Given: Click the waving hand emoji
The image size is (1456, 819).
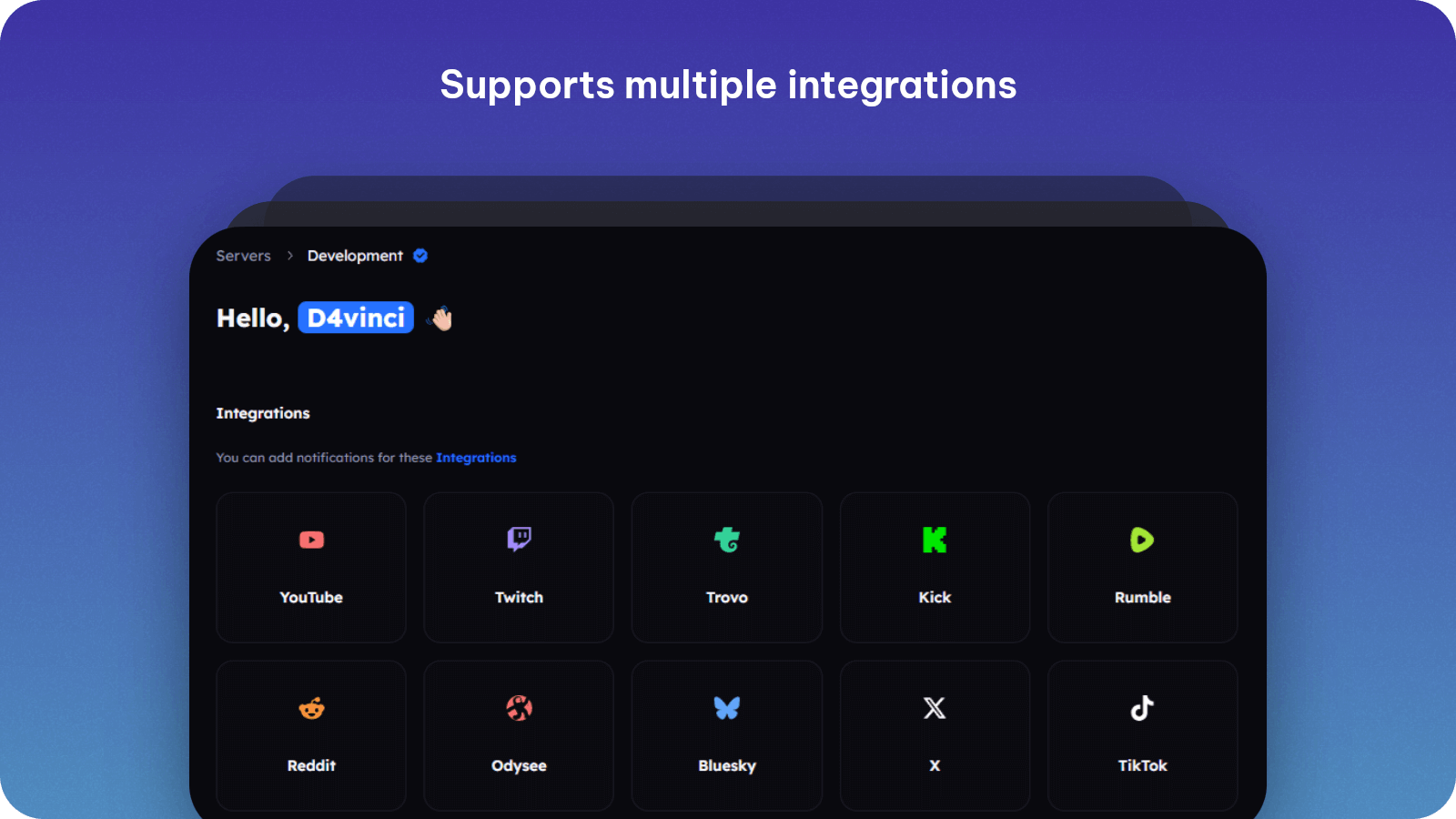Looking at the screenshot, I should [440, 318].
